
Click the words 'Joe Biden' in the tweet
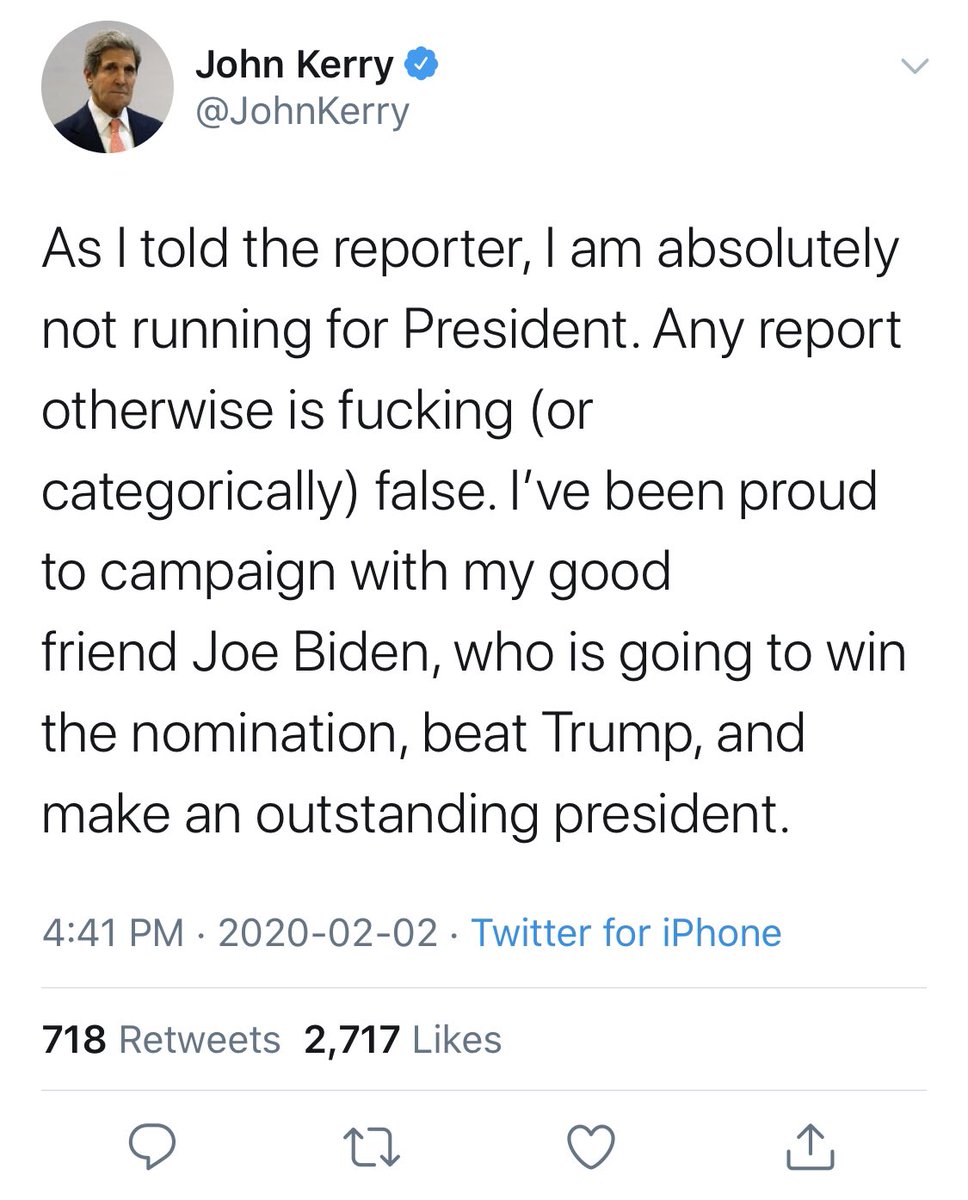pyautogui.click(x=314, y=653)
